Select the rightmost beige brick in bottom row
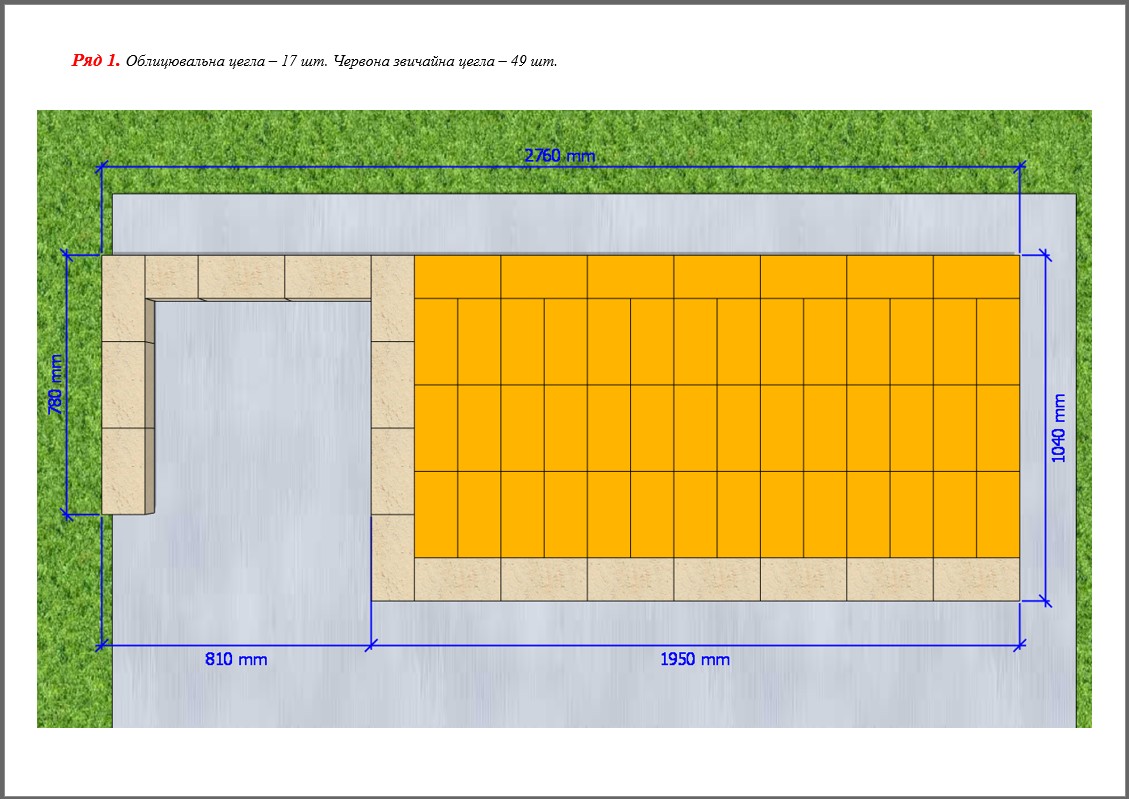This screenshot has height=799, width=1129. pyautogui.click(x=976, y=579)
